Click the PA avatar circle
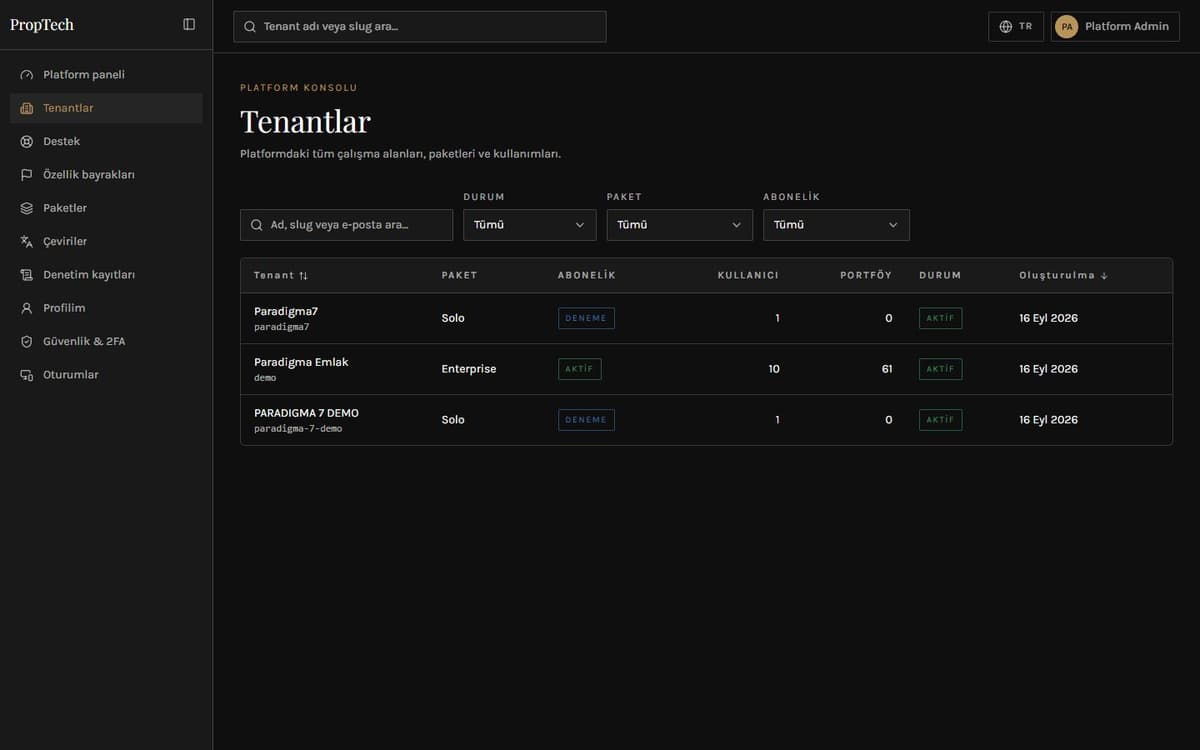 [x=1066, y=27]
